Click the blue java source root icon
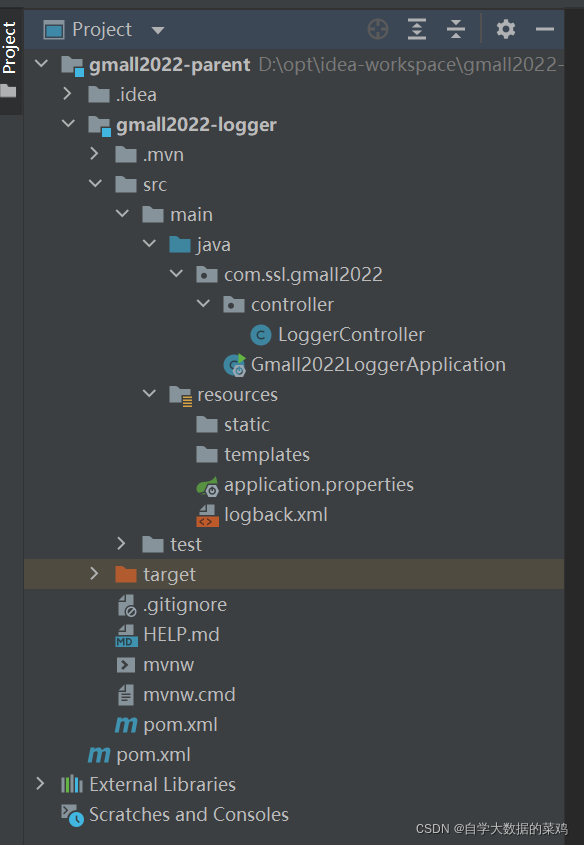584x845 pixels. point(180,245)
